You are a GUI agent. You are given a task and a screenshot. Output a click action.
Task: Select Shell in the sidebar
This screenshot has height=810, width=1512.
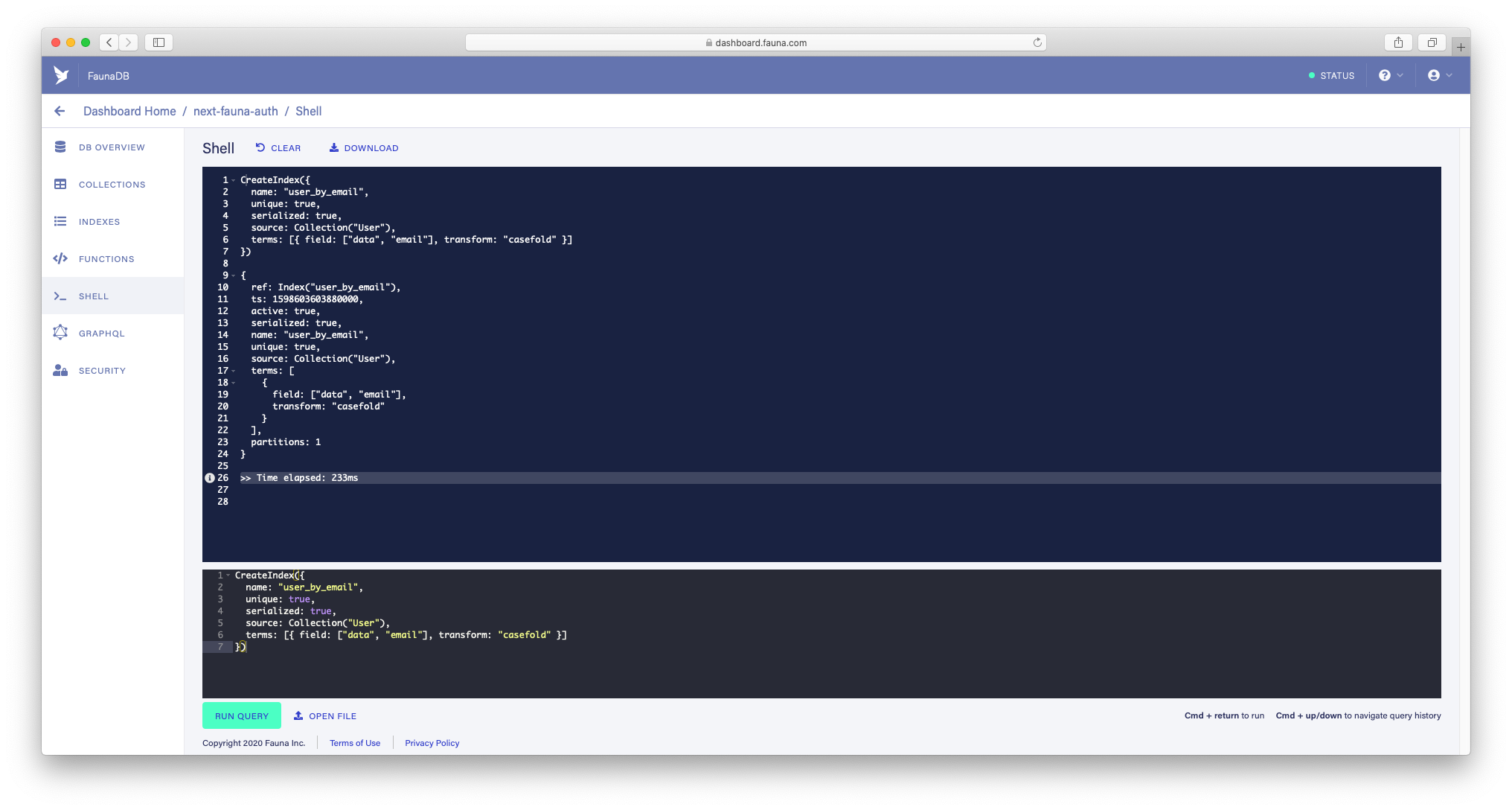93,296
